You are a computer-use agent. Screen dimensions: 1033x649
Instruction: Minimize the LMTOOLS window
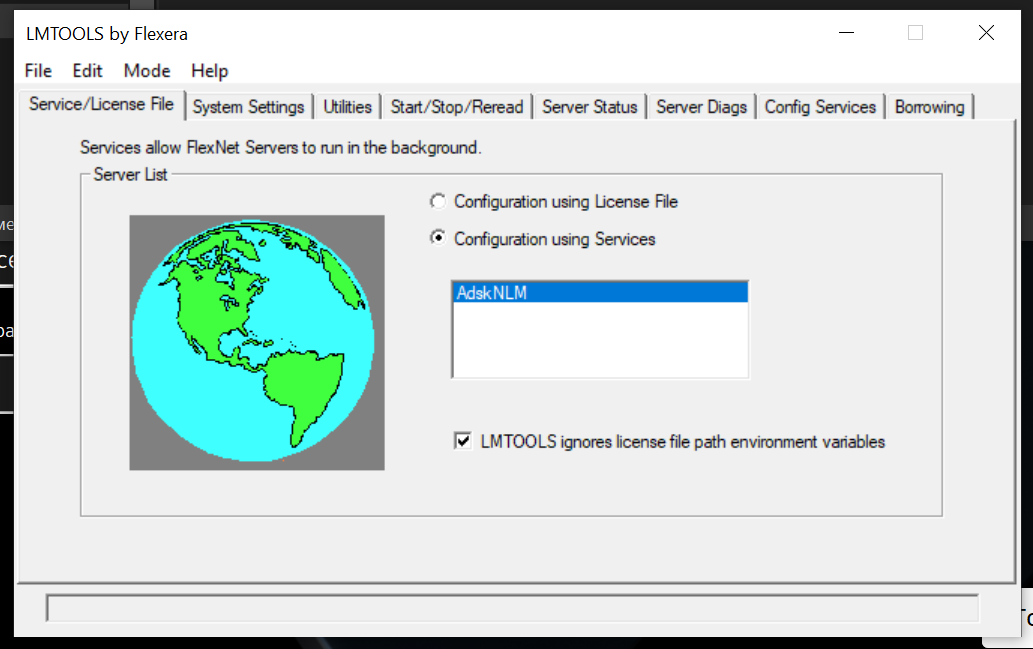(x=847, y=32)
